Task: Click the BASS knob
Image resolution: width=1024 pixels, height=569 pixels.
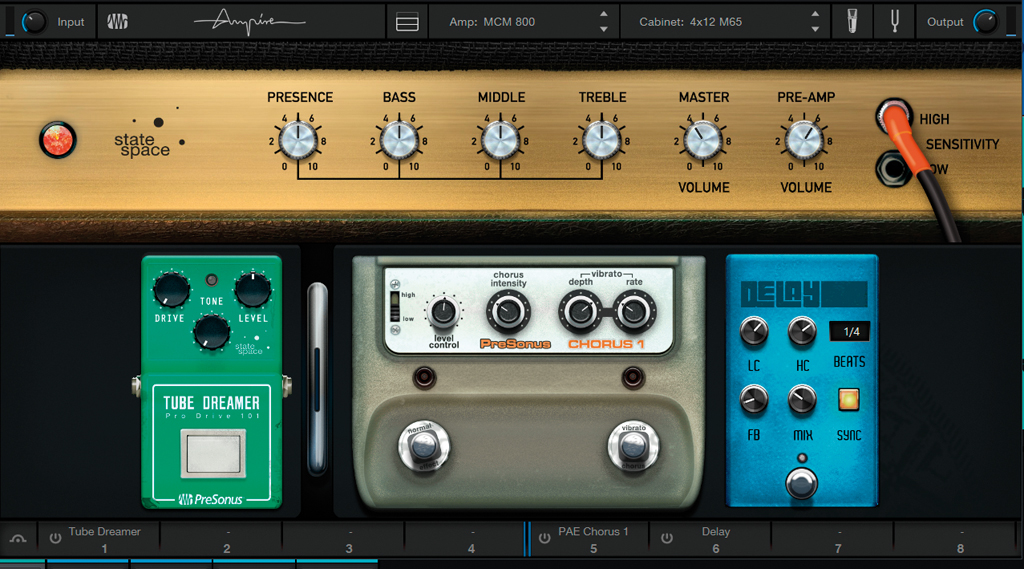Action: [x=399, y=141]
